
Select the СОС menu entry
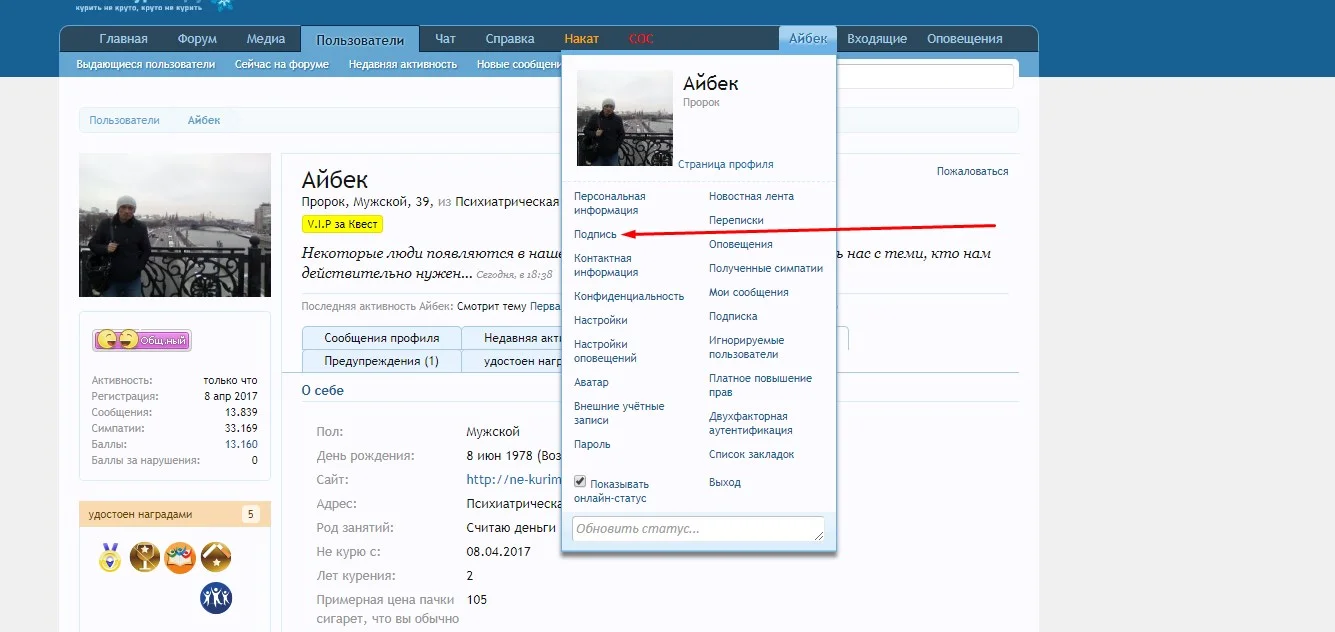pos(640,38)
